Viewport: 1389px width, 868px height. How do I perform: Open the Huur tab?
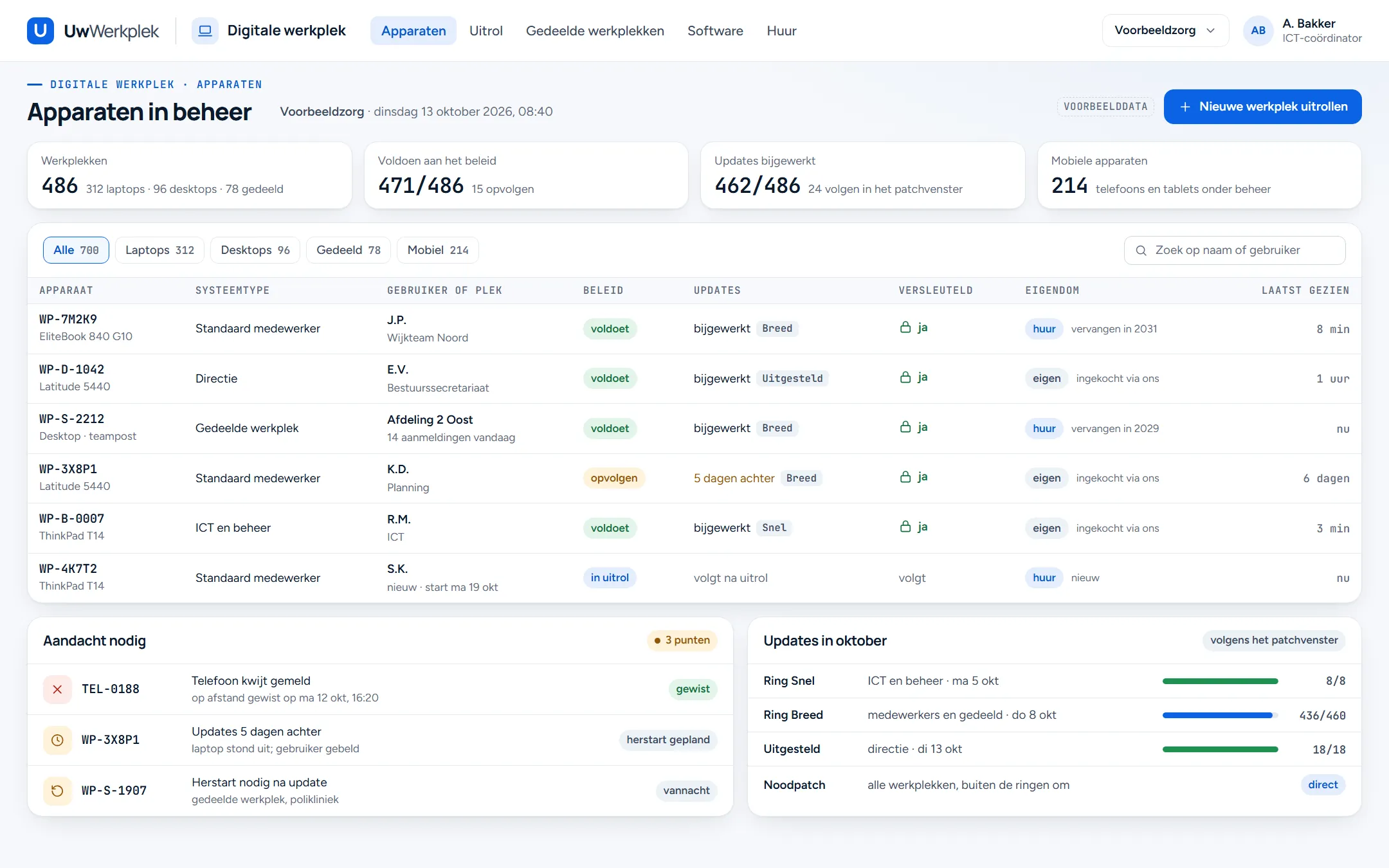781,31
